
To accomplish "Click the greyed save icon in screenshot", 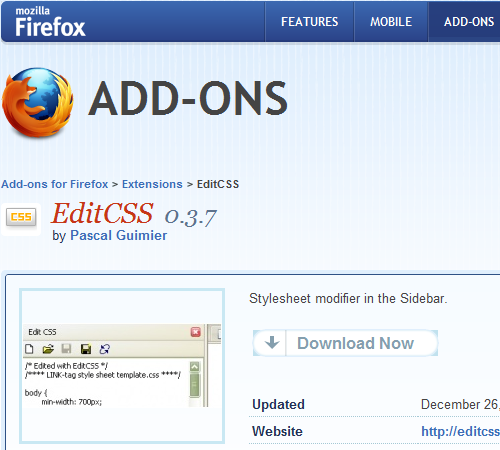I will [x=66, y=349].
